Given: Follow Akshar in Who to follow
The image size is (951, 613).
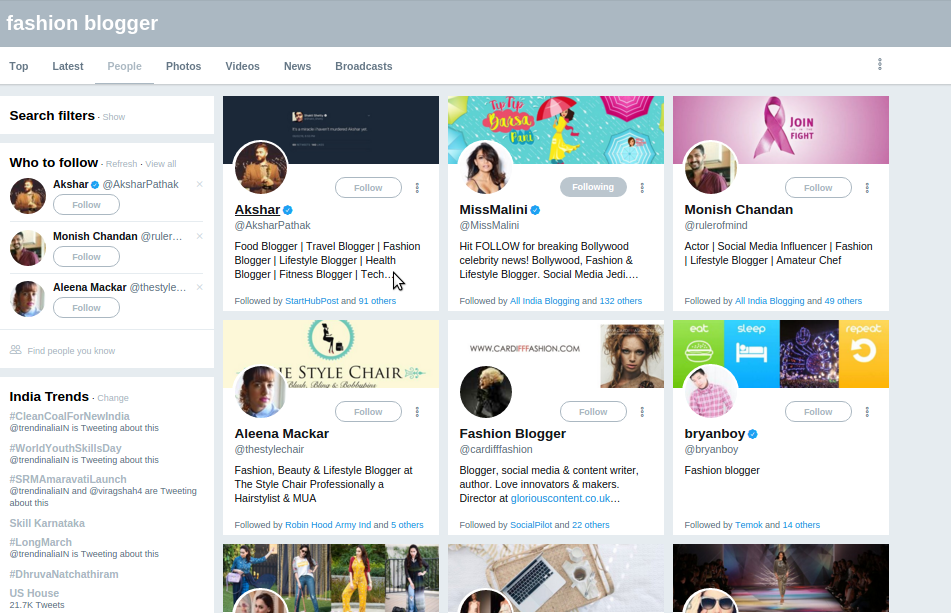Looking at the screenshot, I should tap(87, 205).
